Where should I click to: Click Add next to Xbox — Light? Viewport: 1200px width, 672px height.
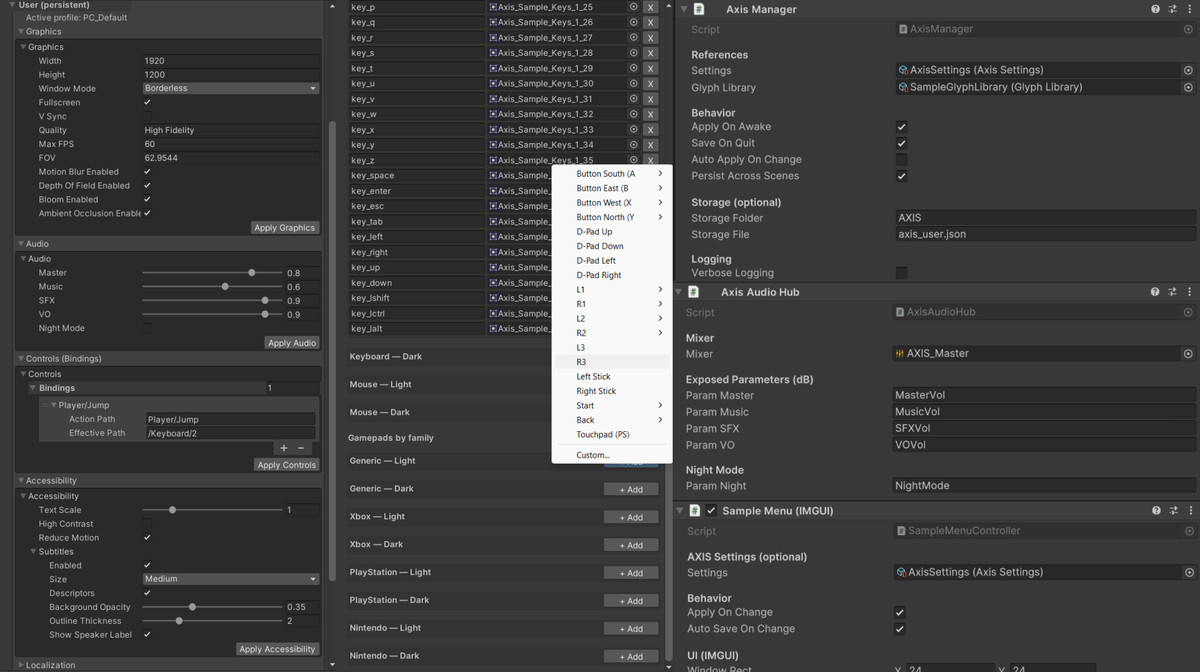point(631,517)
